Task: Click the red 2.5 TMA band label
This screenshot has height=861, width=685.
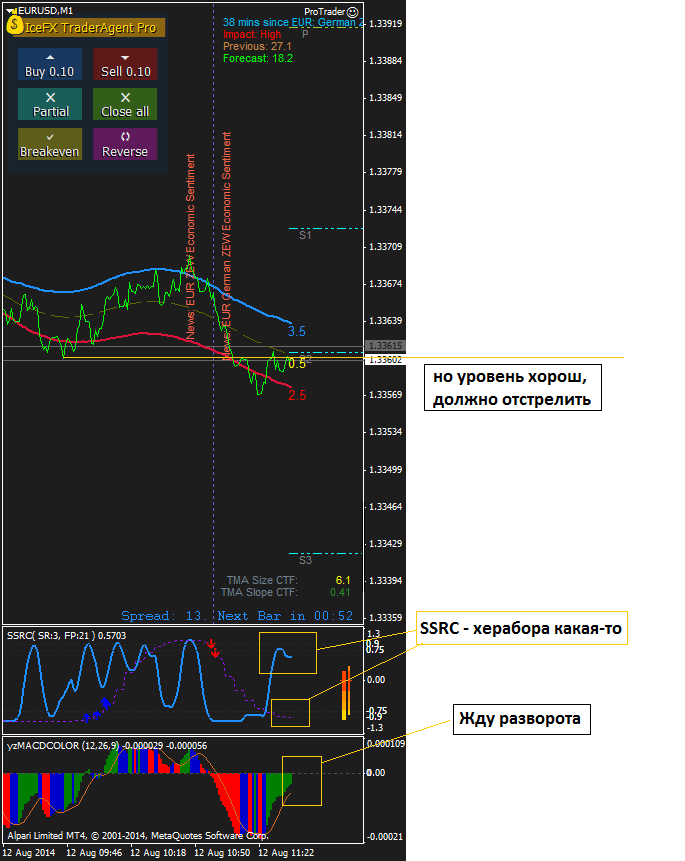Action: [x=297, y=395]
